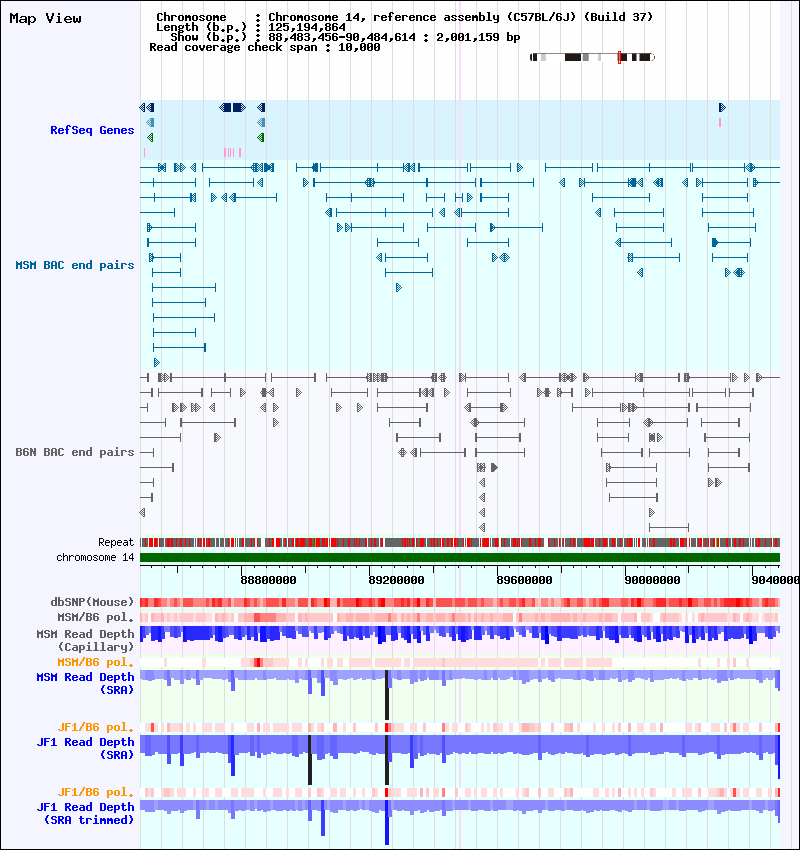This screenshot has width=800, height=850.
Task: Click the red position marker on chromosome ideogram
Action: pos(620,57)
